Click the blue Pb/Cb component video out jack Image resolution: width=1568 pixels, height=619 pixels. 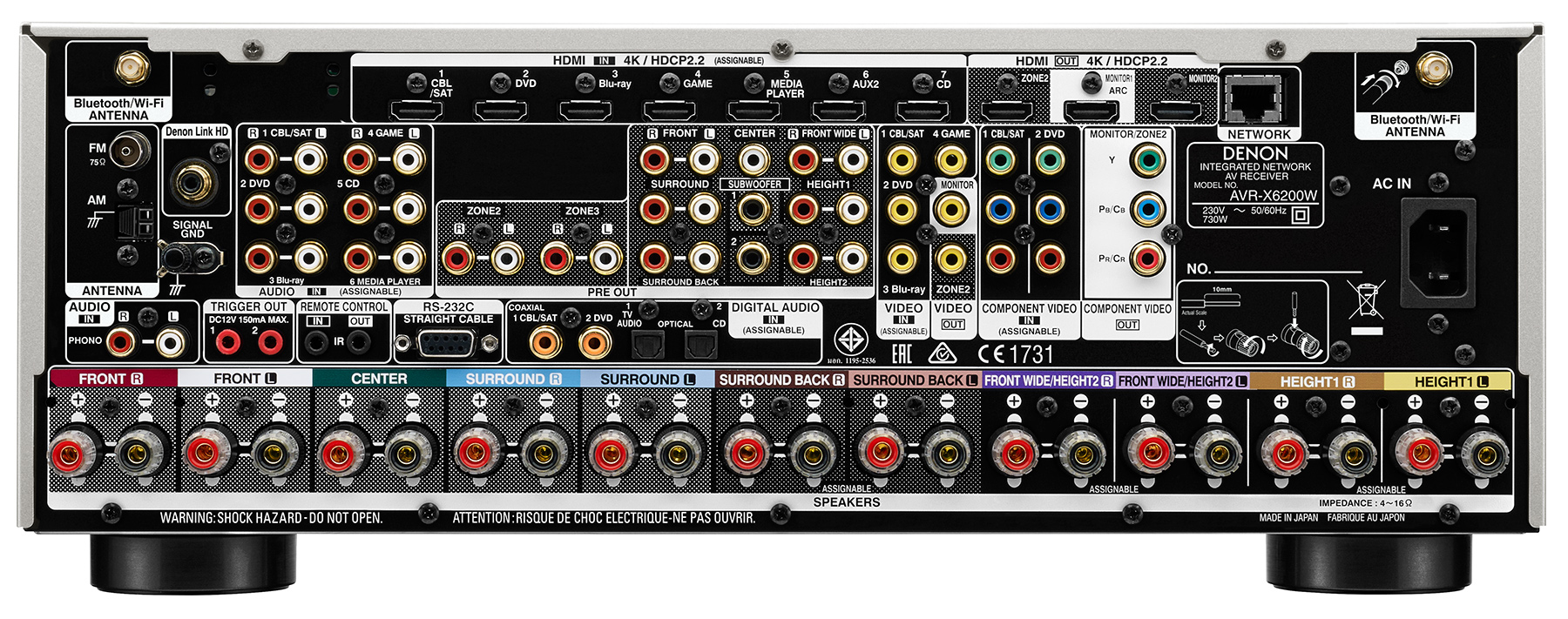pos(1148,209)
